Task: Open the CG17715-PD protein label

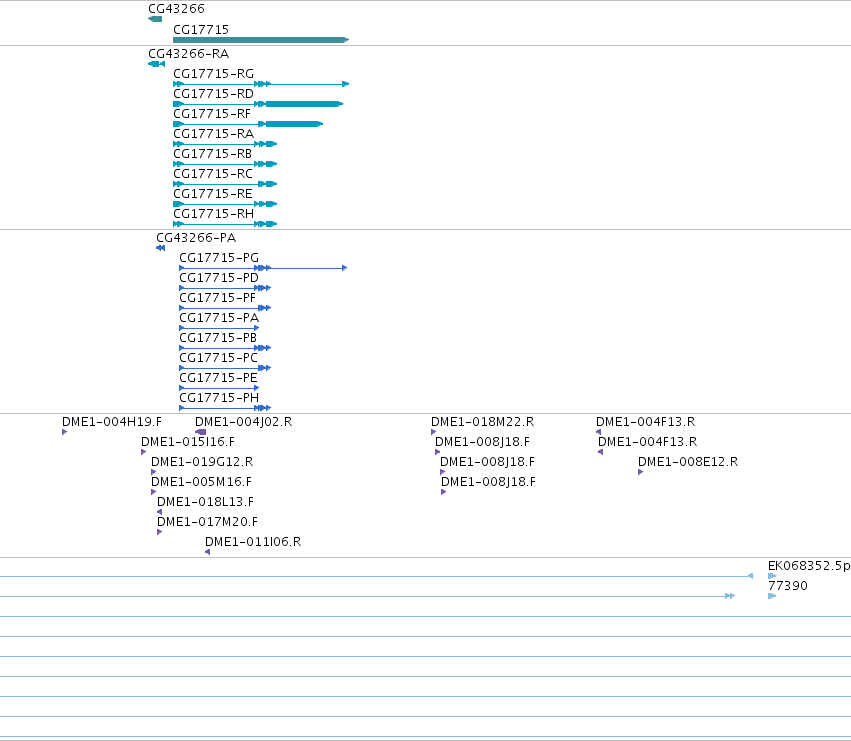Action: (219, 278)
